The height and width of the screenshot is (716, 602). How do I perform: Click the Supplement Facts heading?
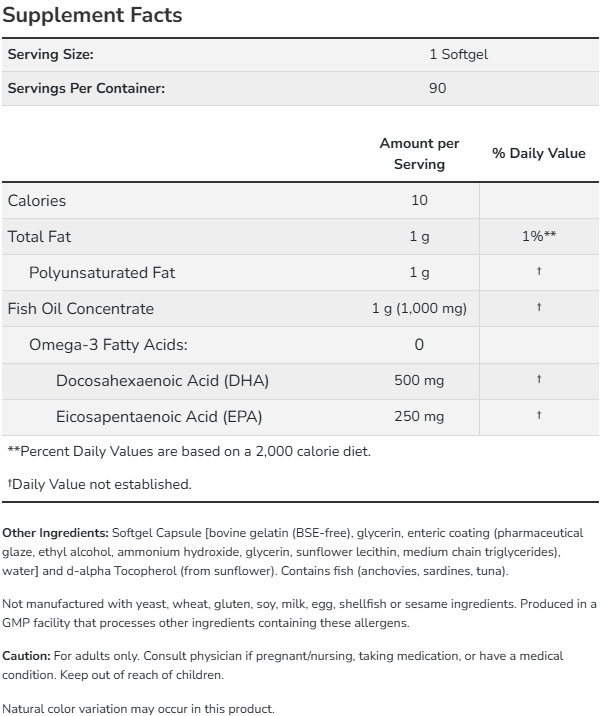[x=92, y=17]
